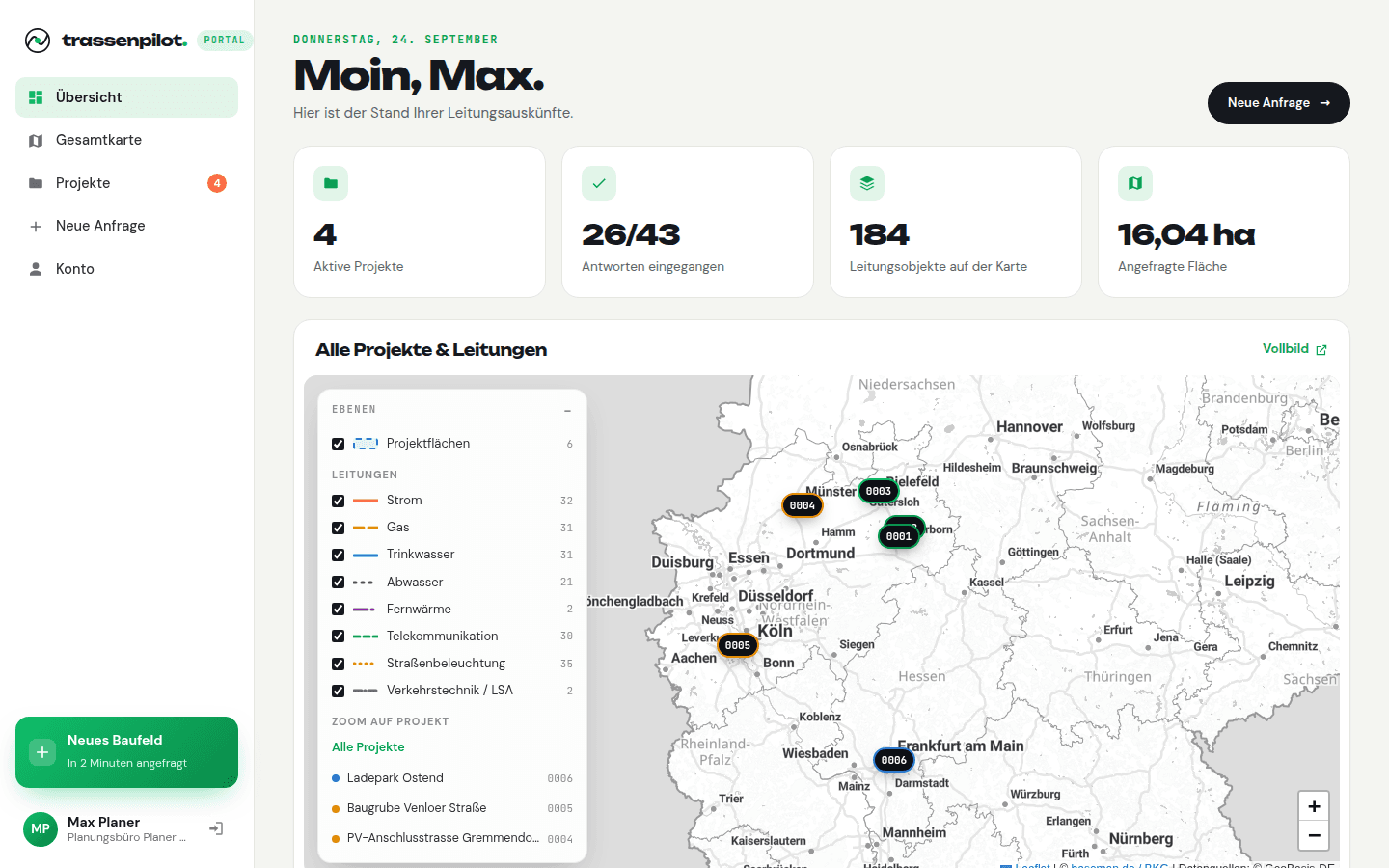Collapse the Ebenen layer panel
The height and width of the screenshot is (868, 1389).
tap(567, 410)
